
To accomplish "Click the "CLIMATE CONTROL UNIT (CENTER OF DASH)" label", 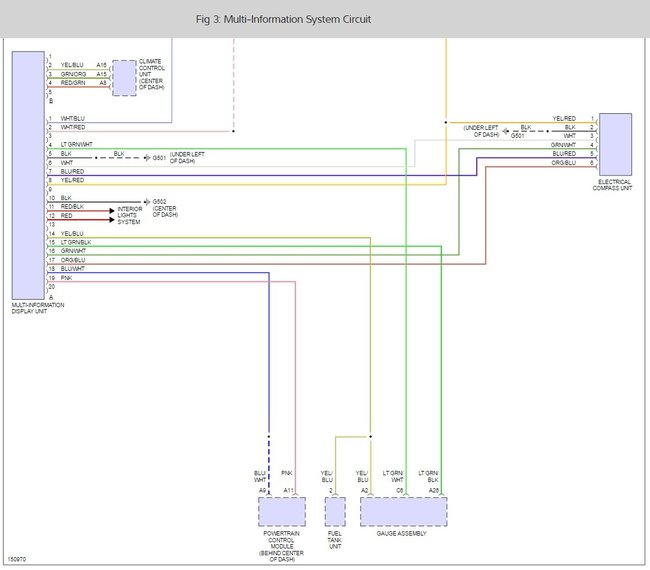I will tap(151, 74).
